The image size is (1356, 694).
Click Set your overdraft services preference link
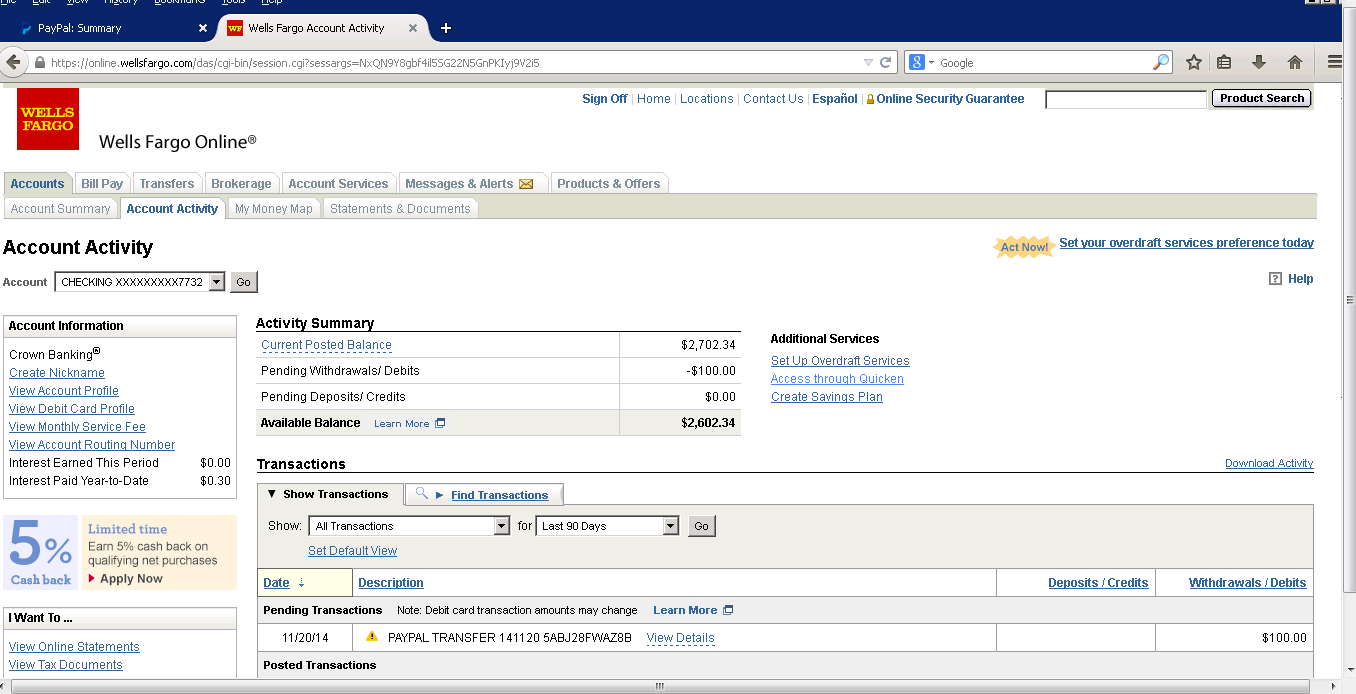[x=1187, y=243]
